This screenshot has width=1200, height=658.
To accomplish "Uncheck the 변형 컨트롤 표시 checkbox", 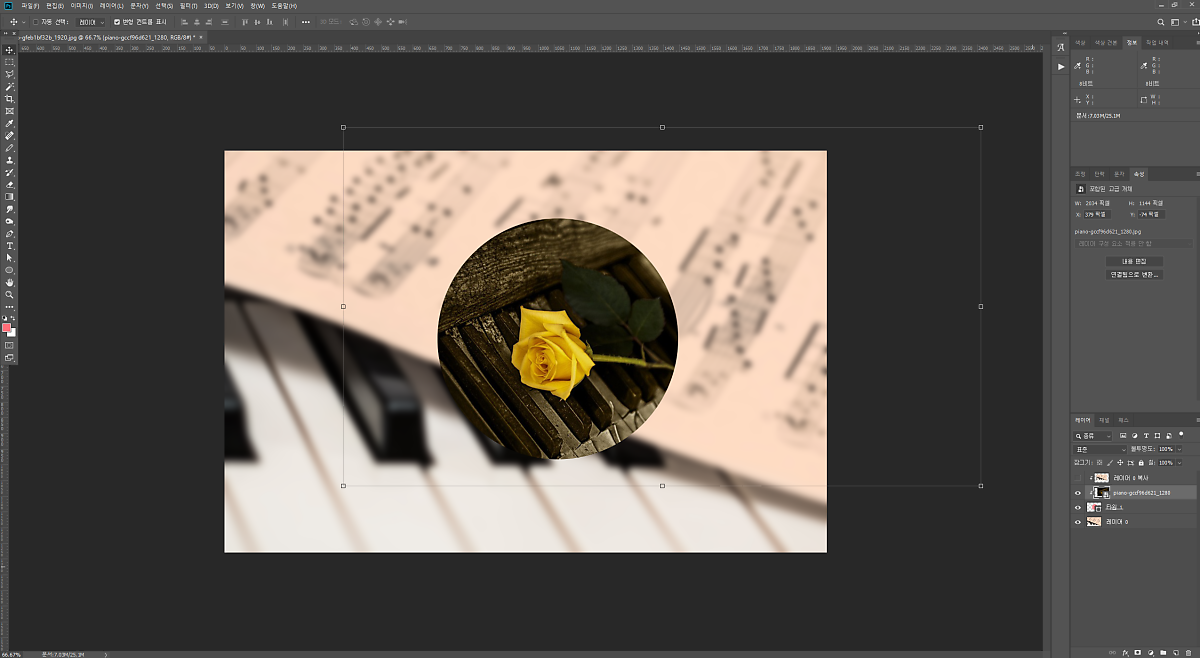I will point(116,21).
